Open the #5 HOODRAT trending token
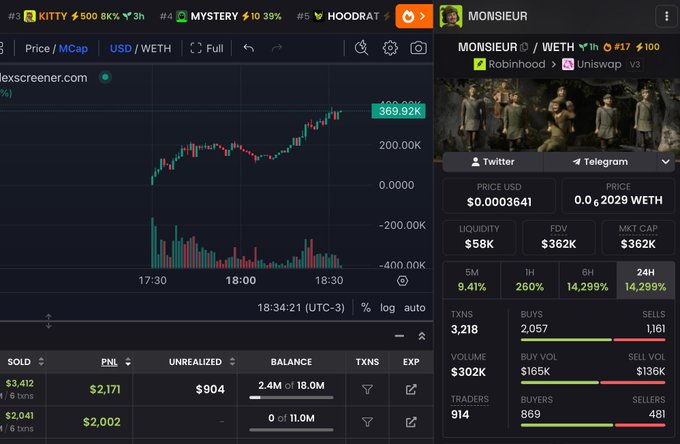 tap(343, 16)
